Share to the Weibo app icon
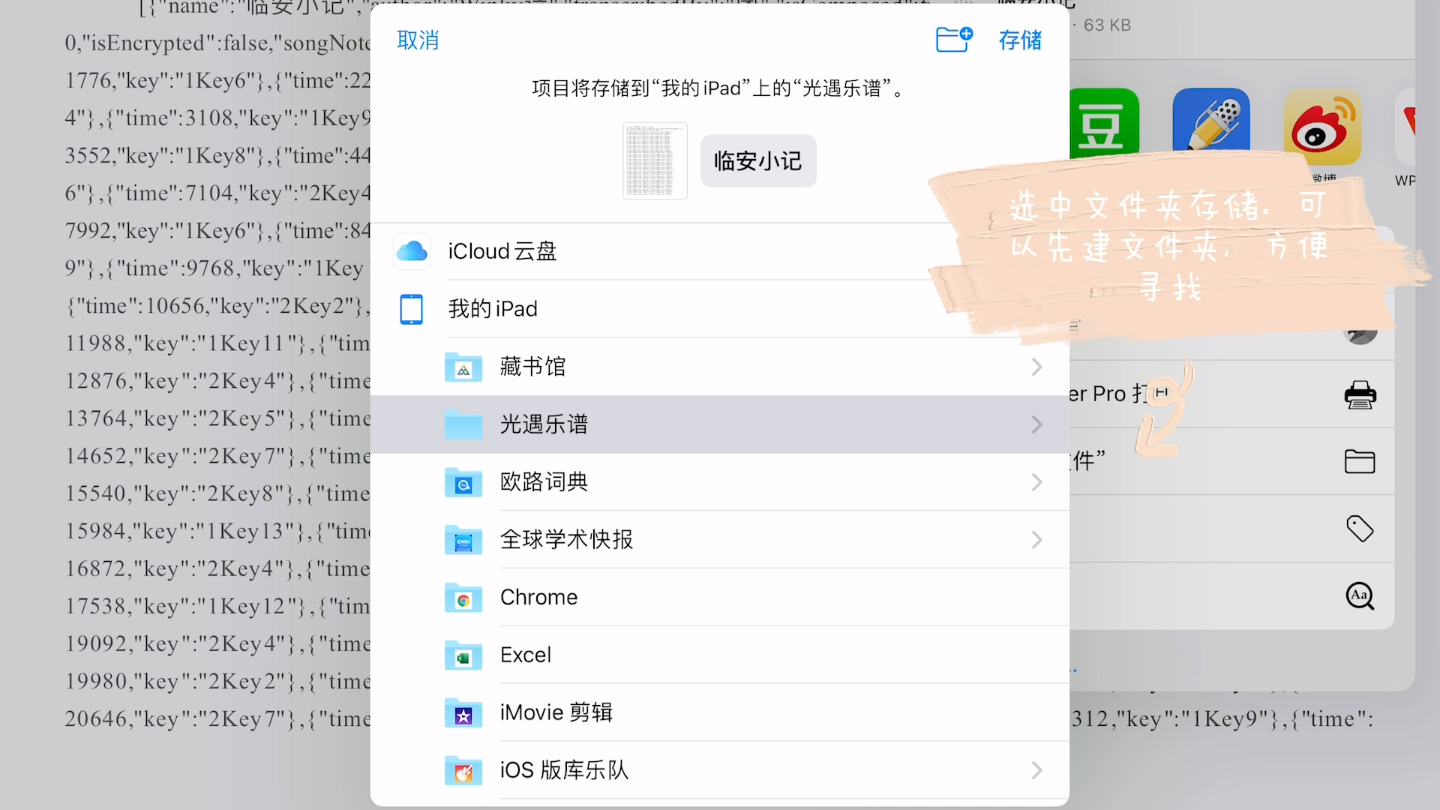This screenshot has height=810, width=1440. tap(1322, 126)
